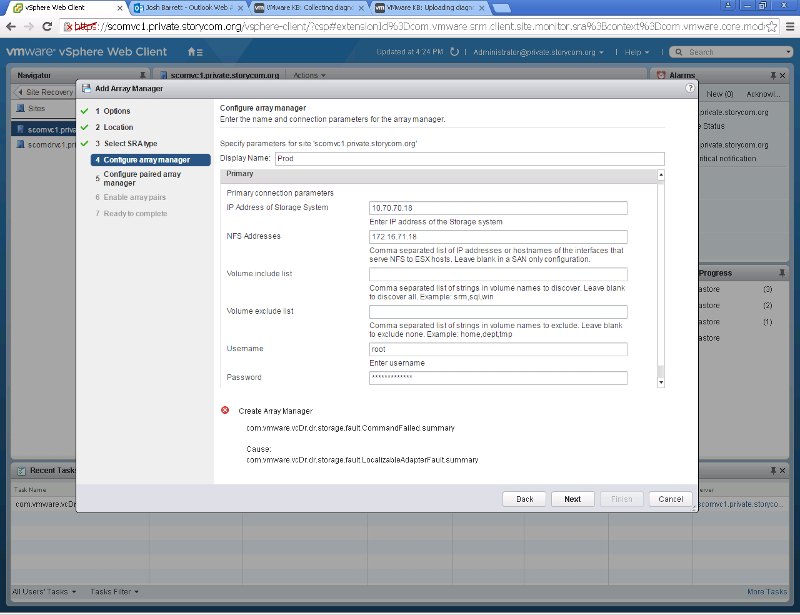Image resolution: width=800 pixels, height=615 pixels.
Task: Refresh the vSphere client view
Action: tap(454, 52)
